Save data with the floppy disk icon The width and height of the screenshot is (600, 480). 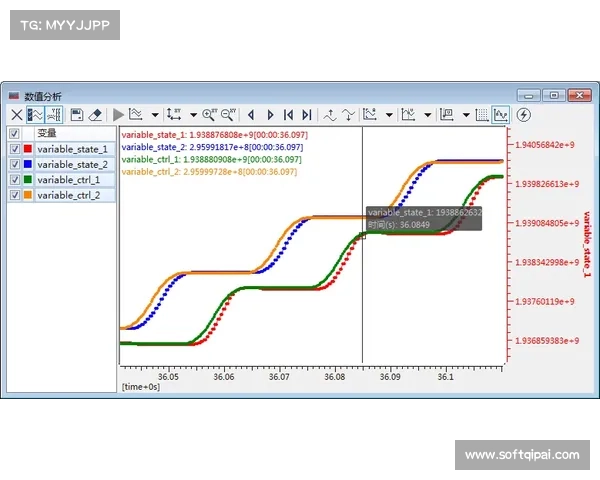point(77,115)
